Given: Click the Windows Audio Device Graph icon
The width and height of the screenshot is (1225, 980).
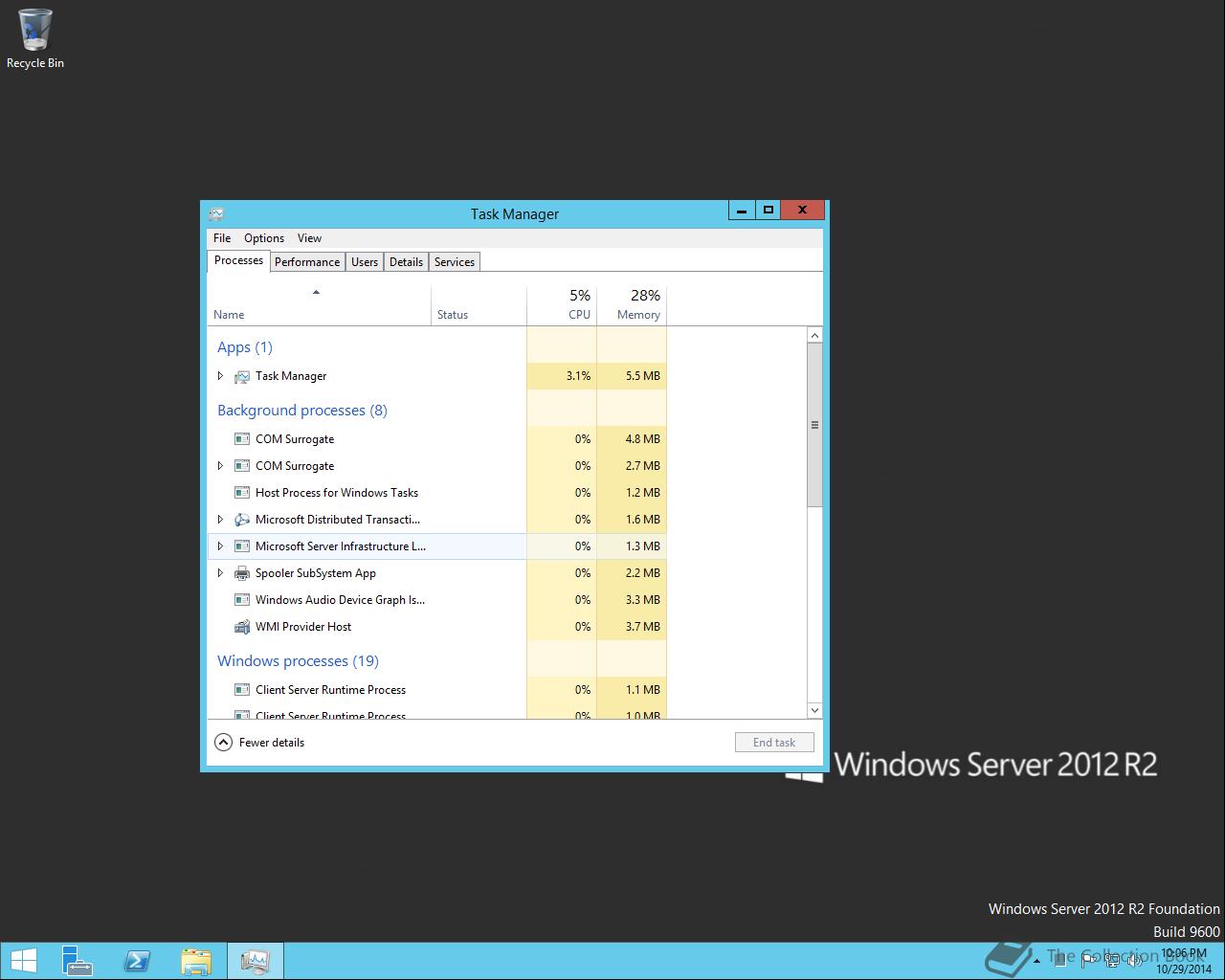Looking at the screenshot, I should [x=242, y=600].
